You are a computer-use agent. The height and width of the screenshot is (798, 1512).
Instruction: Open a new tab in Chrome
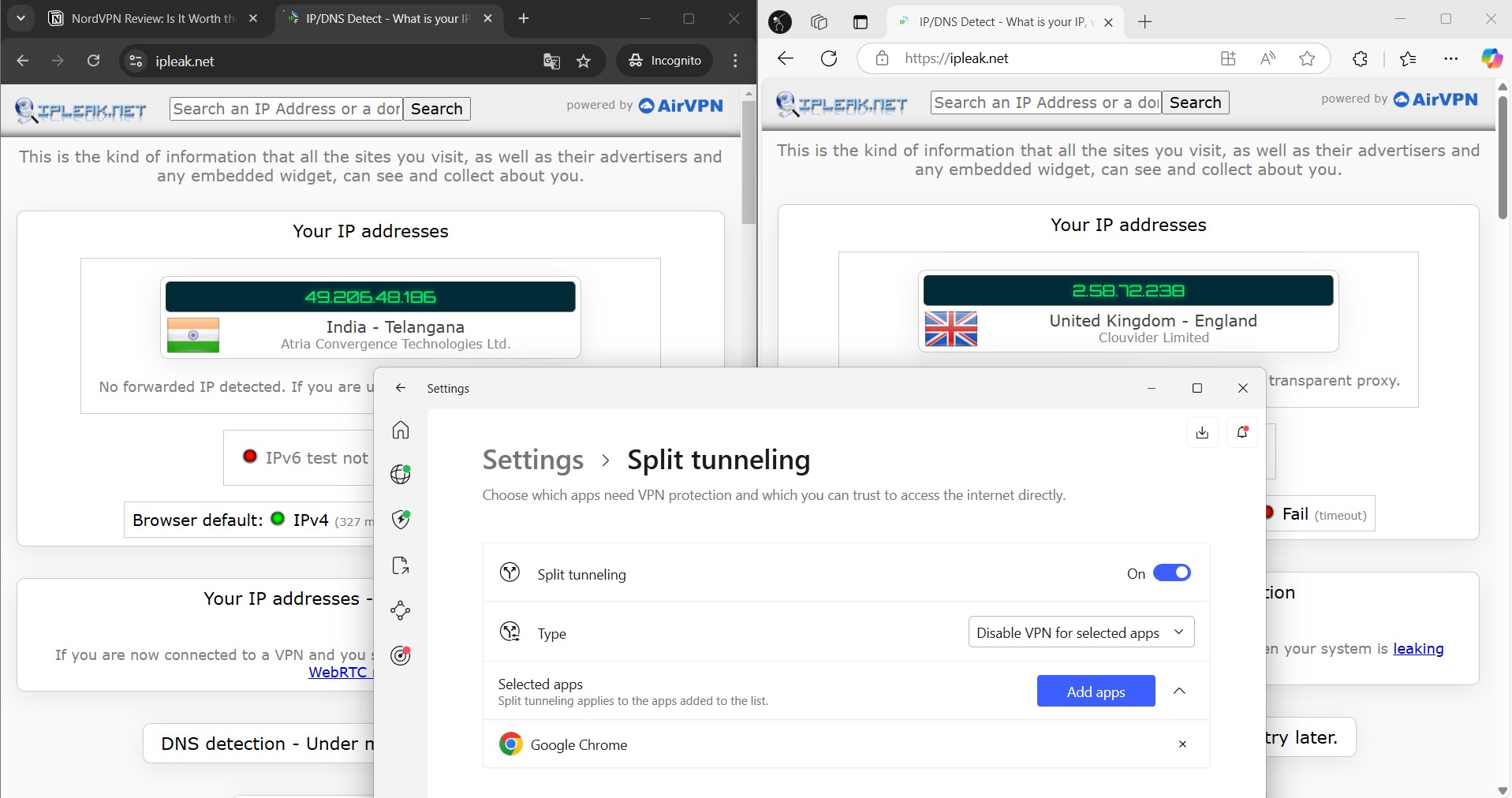[x=524, y=18]
